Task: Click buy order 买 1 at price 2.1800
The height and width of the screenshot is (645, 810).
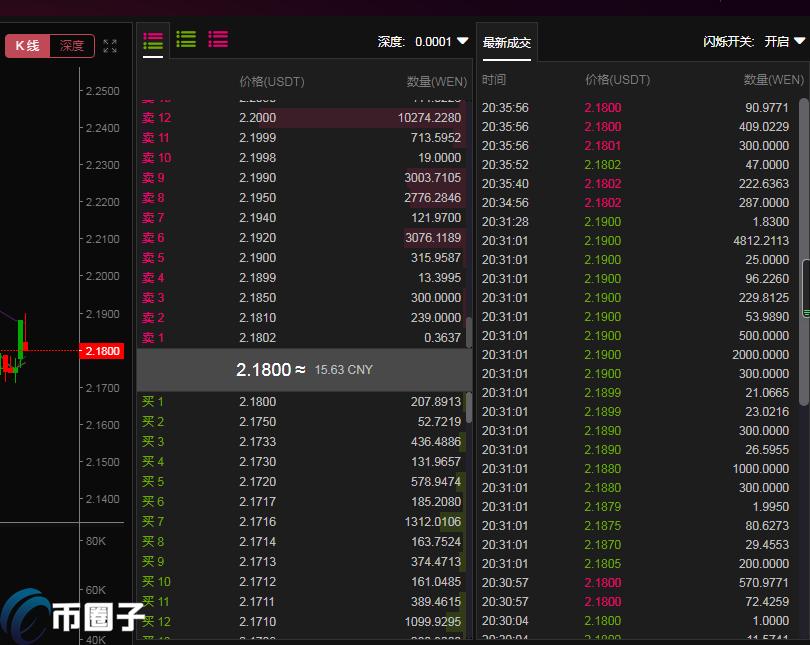Action: 302,402
